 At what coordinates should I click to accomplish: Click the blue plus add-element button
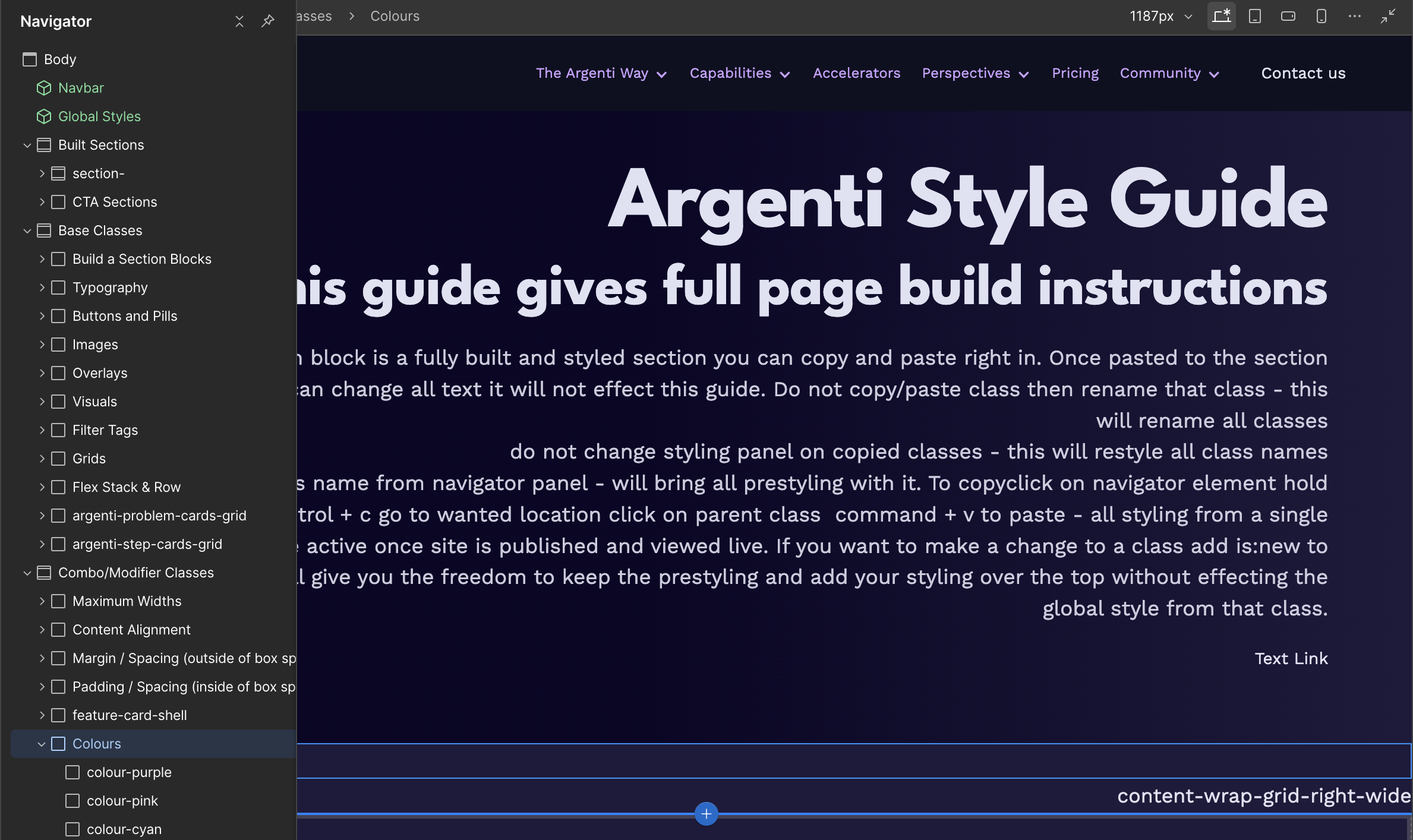click(706, 814)
